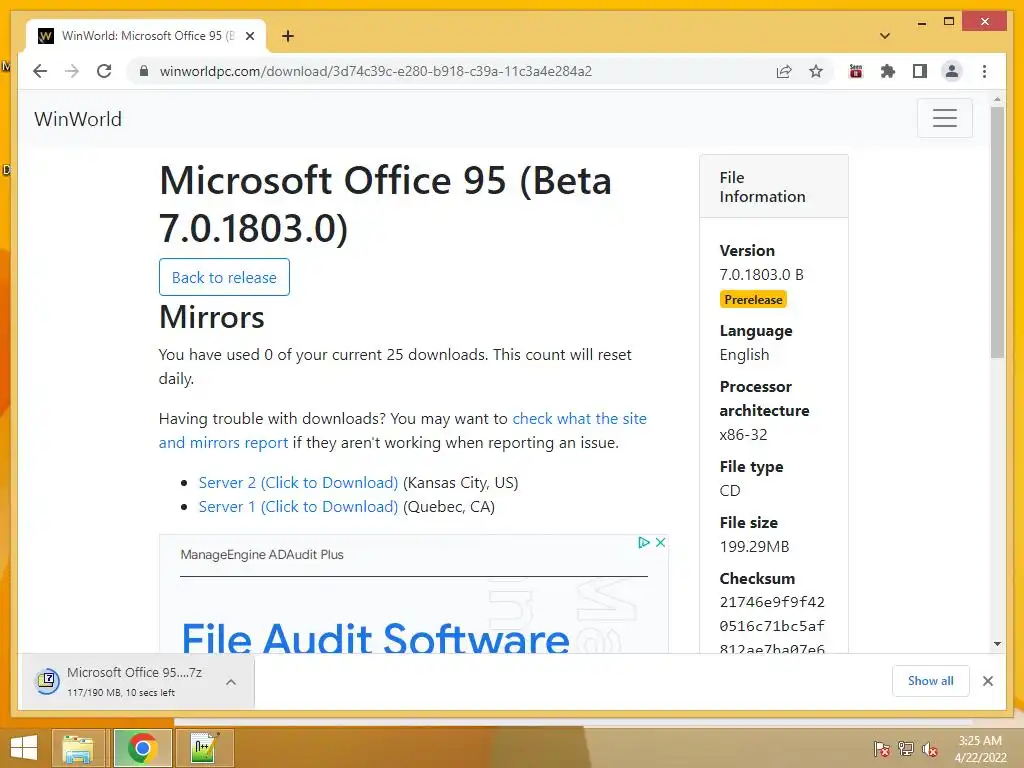Image resolution: width=1024 pixels, height=768 pixels.
Task: Open the check what the site and mirrors report link
Action: coord(402,430)
